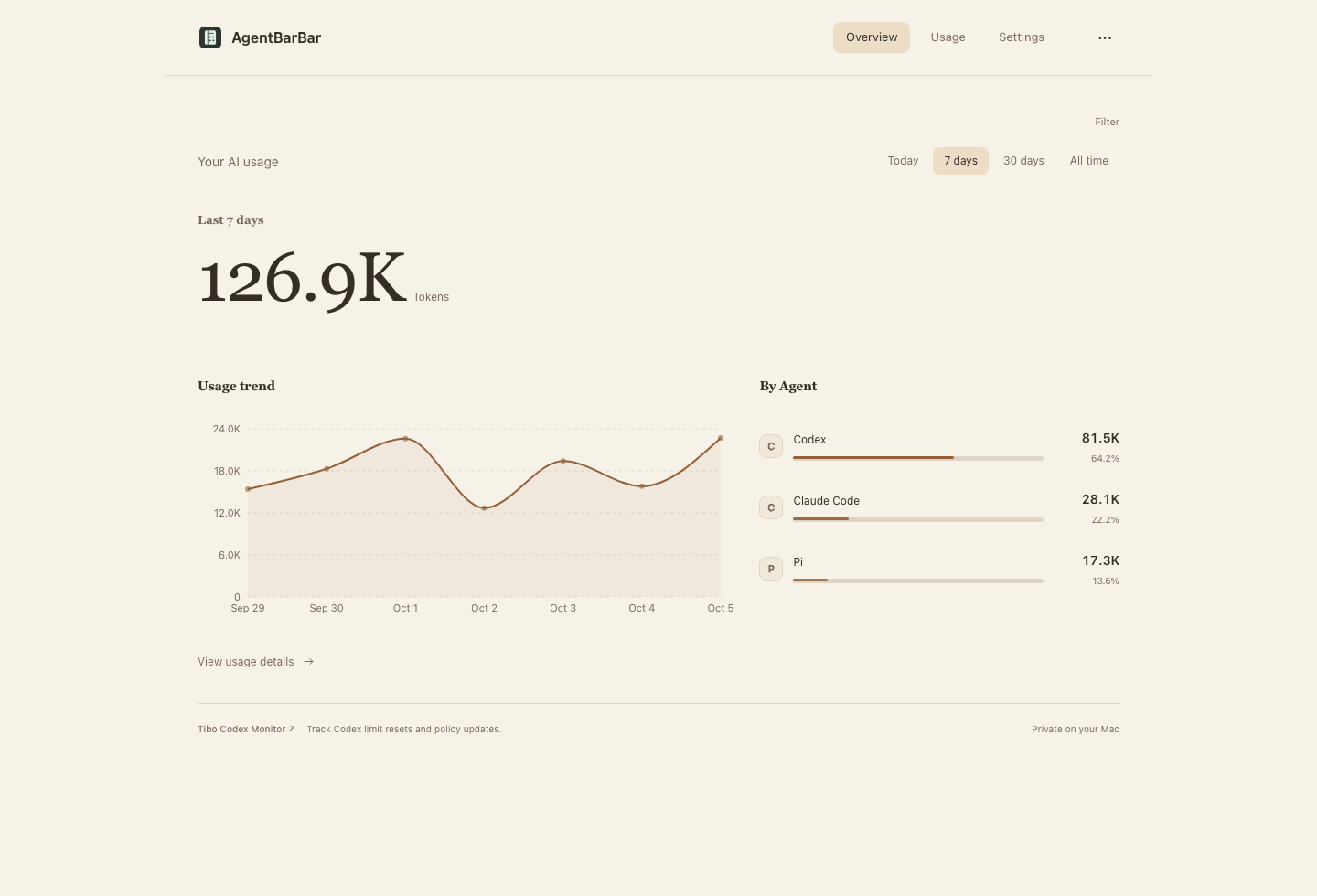The image size is (1317, 896).
Task: Open the Tibo Codex Monitor link
Action: [x=247, y=730]
